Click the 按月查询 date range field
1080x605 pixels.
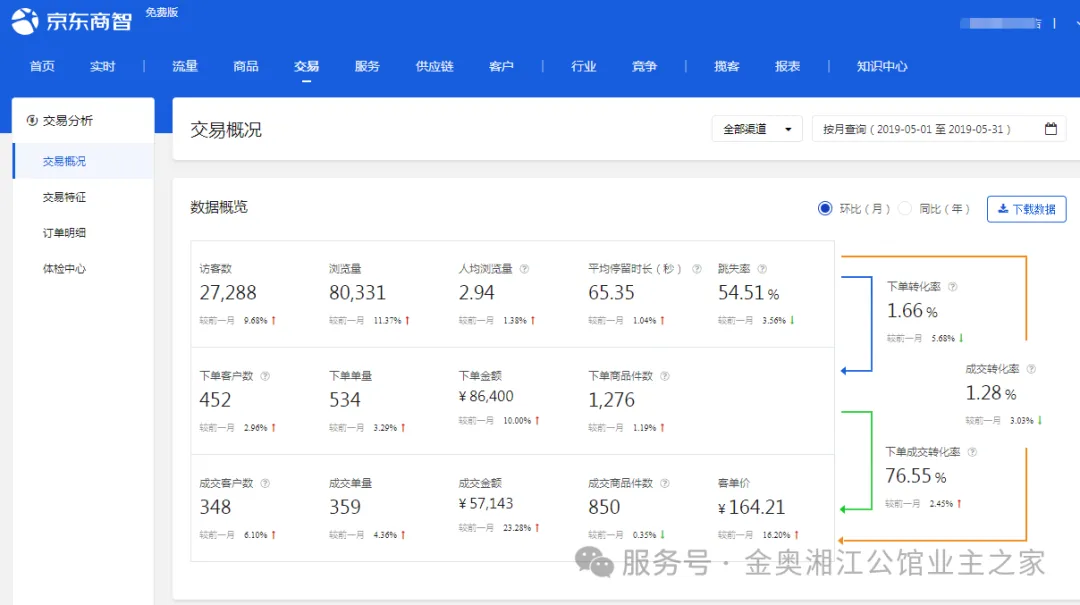click(x=925, y=129)
